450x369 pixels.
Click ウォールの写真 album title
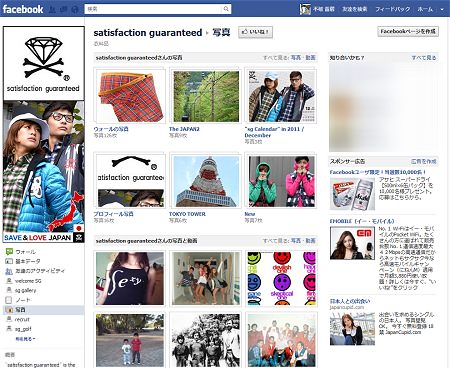111,129
